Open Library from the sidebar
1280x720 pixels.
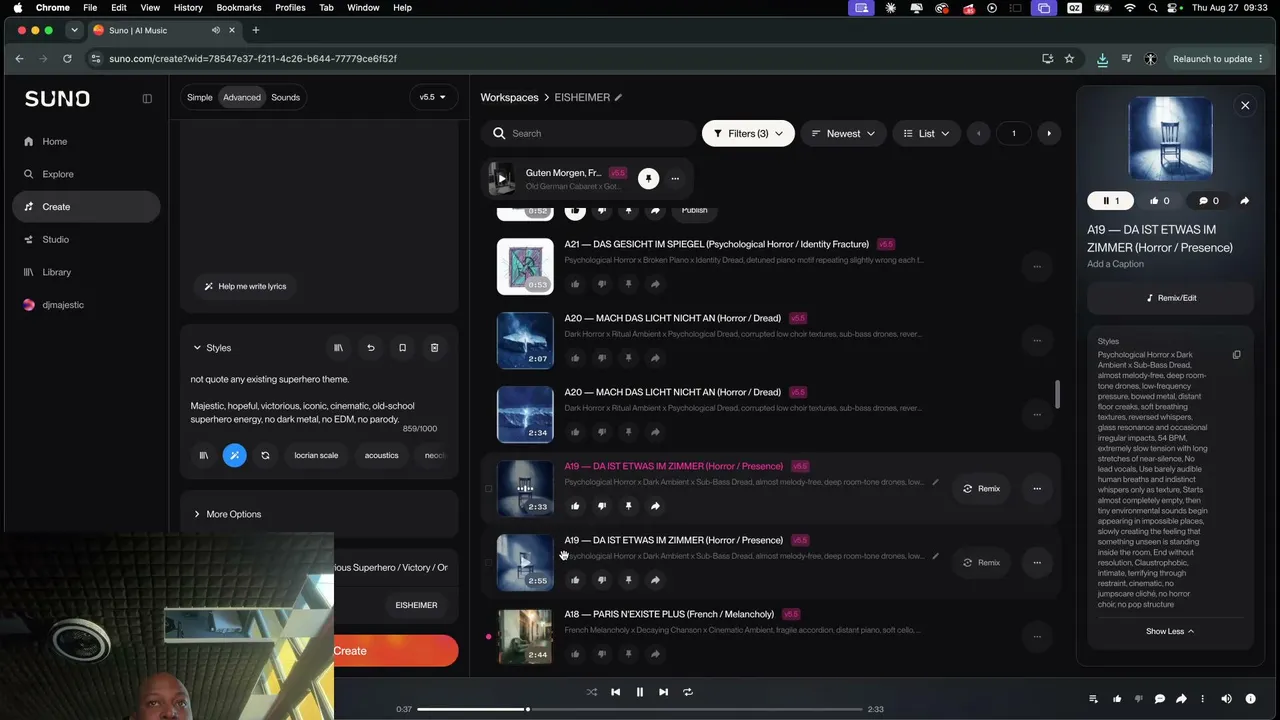click(x=87, y=272)
